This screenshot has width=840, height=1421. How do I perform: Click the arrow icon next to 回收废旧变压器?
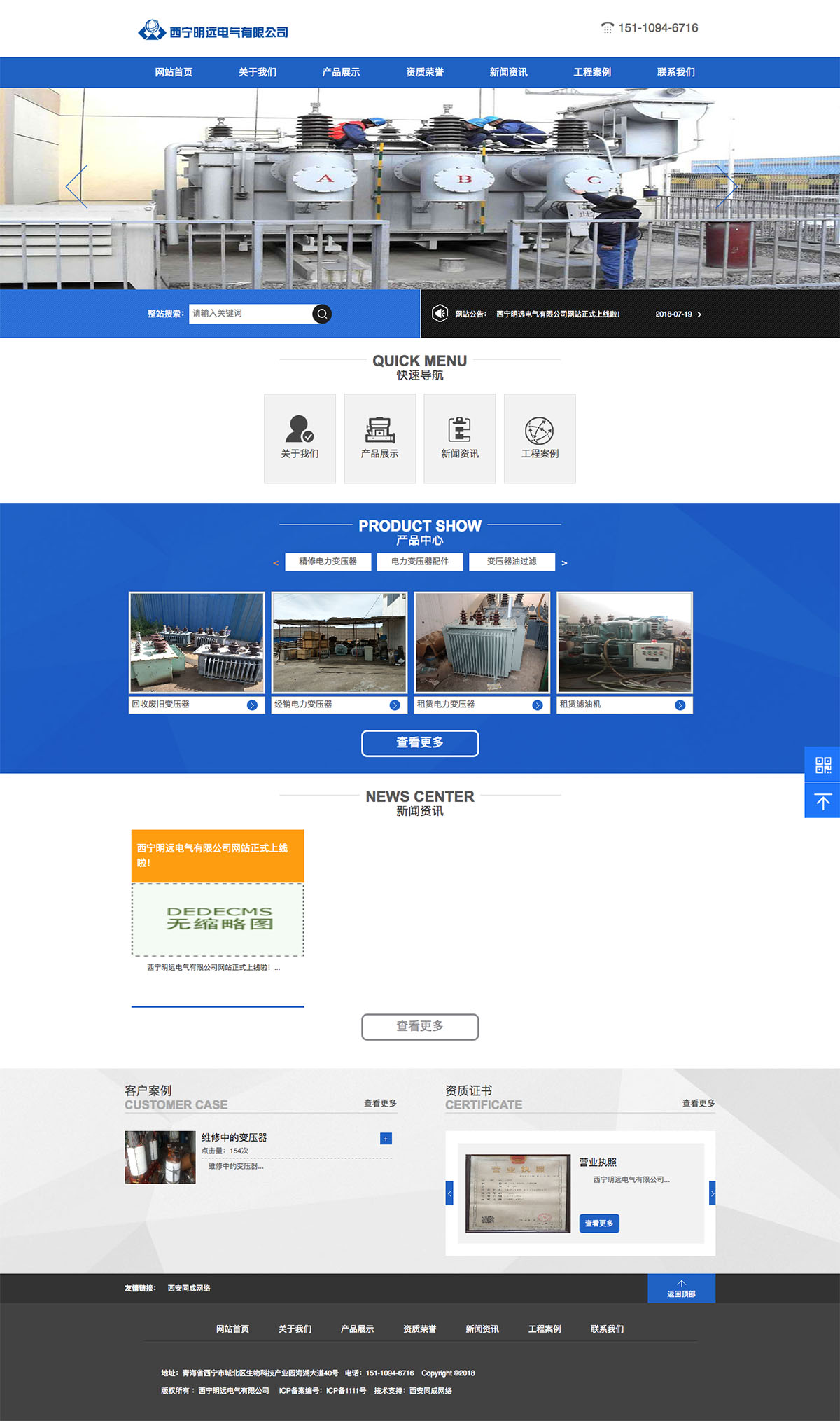pos(252,705)
